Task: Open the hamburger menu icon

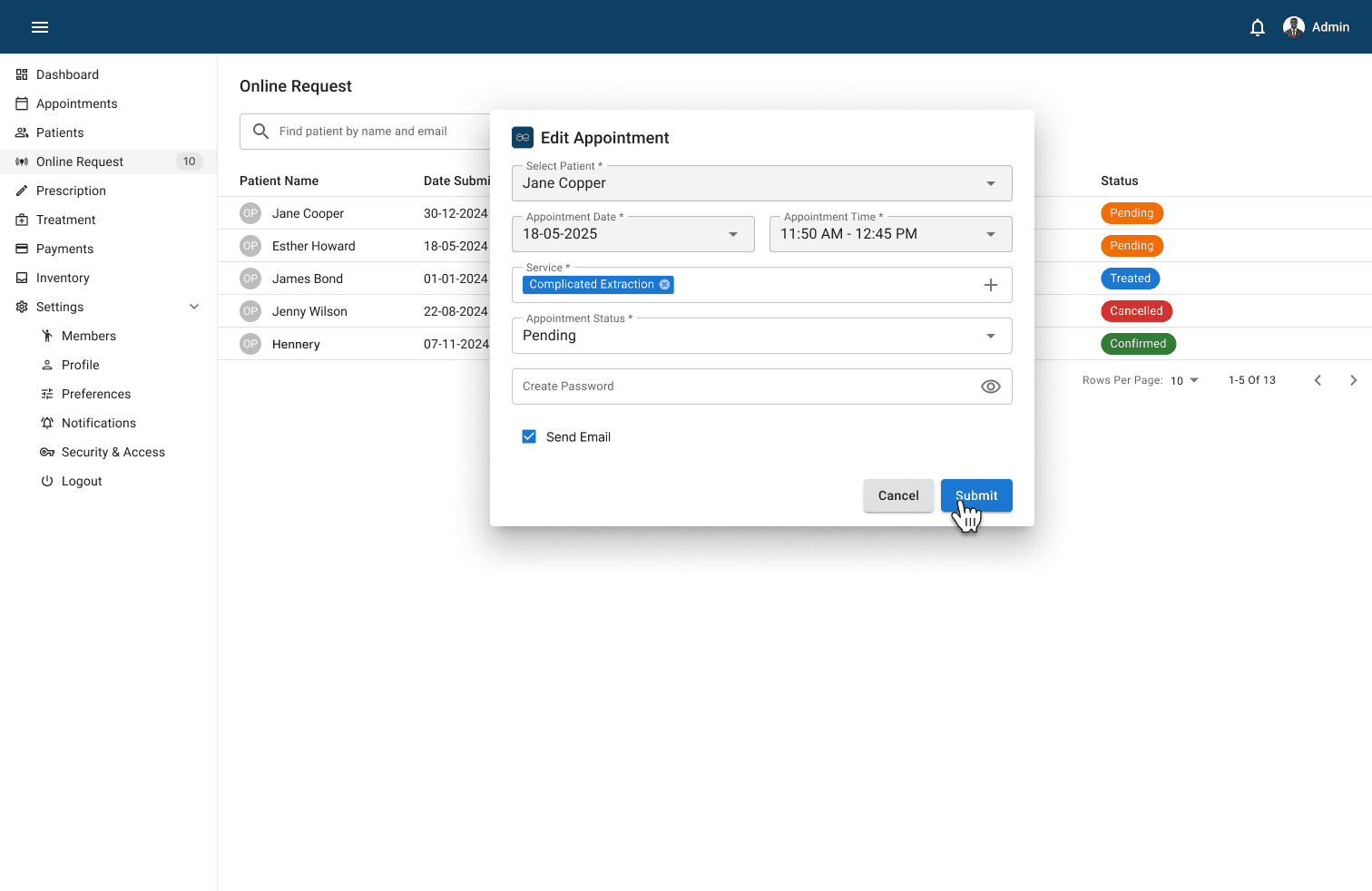Action: tap(40, 27)
